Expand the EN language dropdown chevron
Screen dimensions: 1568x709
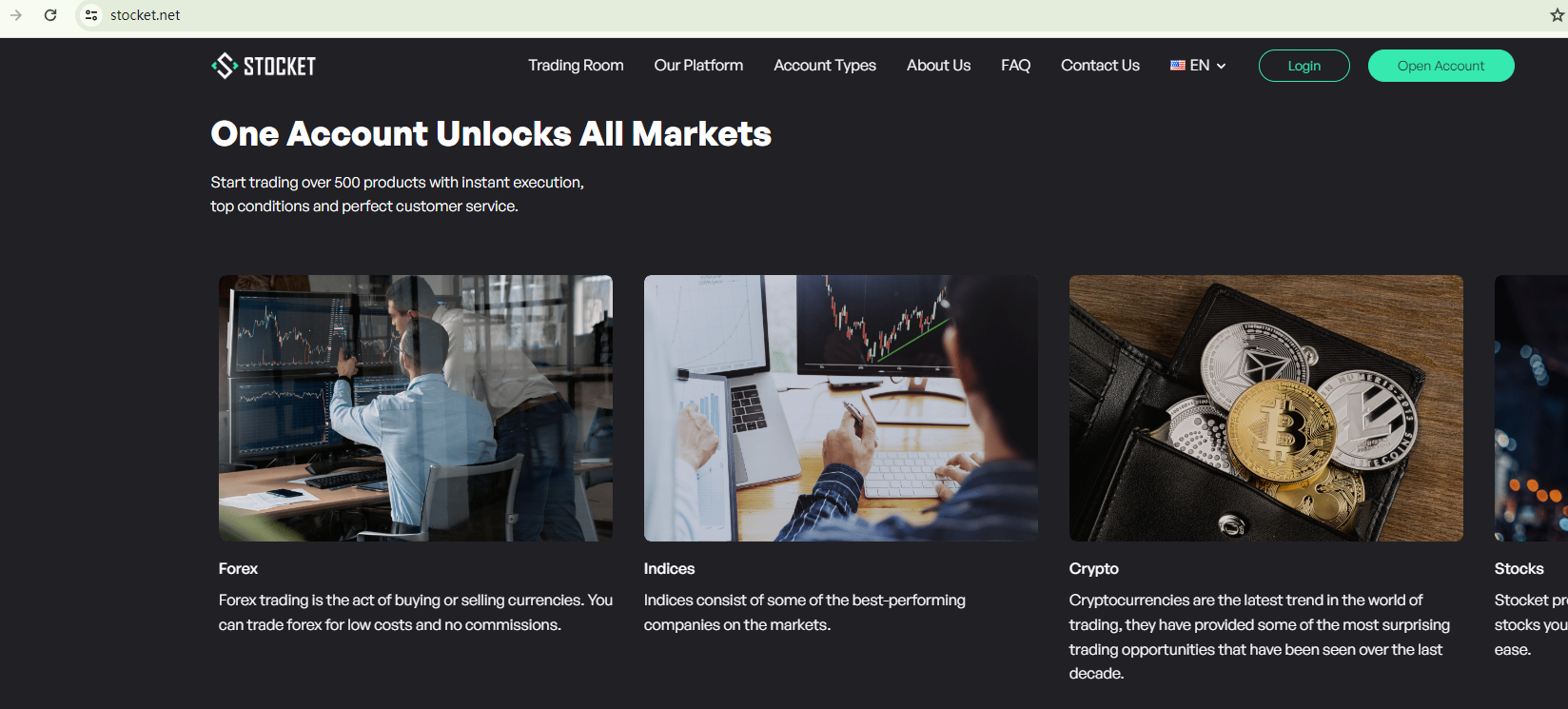(x=1221, y=66)
